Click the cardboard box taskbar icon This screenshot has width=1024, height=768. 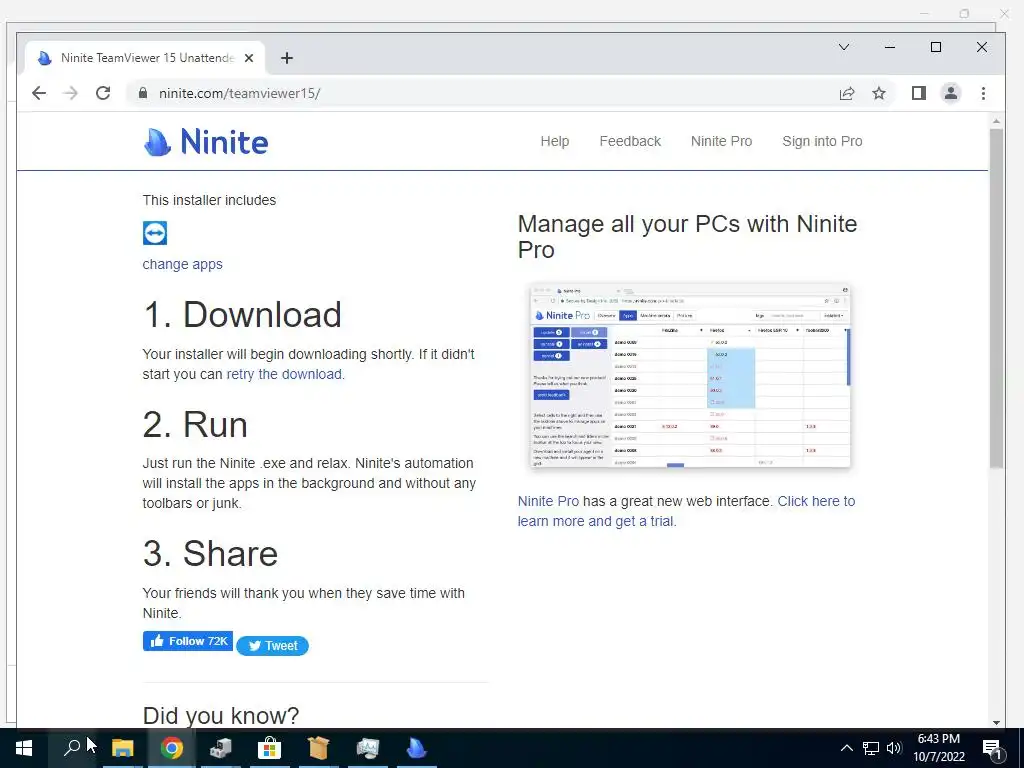point(318,748)
